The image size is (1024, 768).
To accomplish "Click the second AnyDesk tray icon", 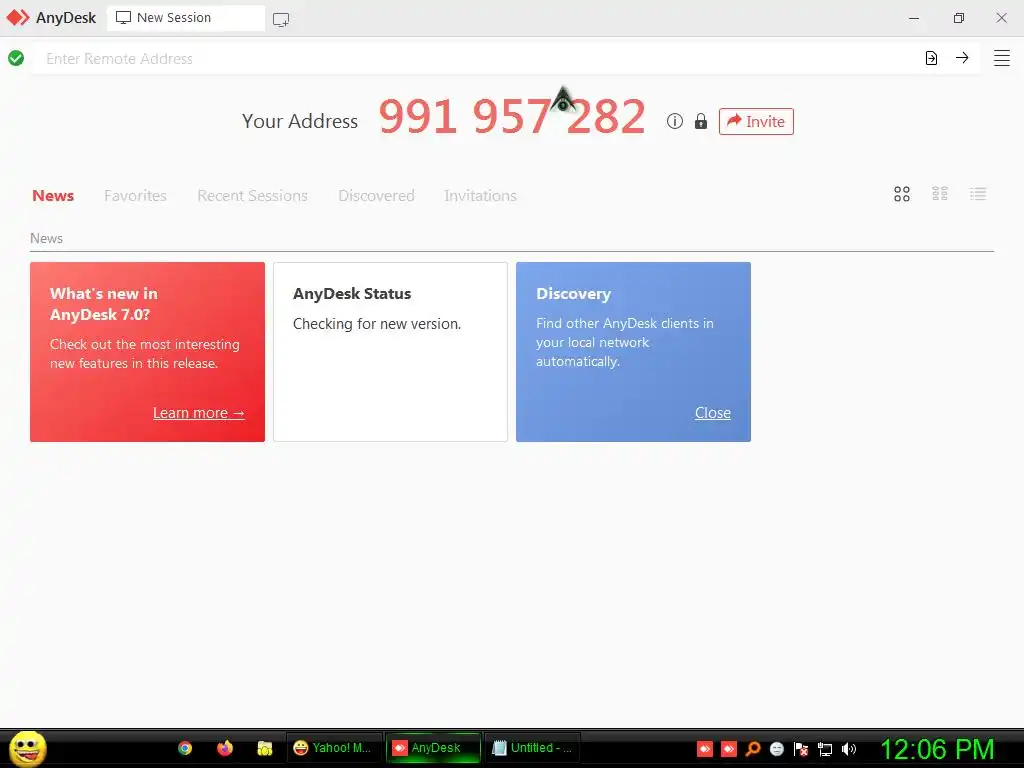I will pos(729,749).
